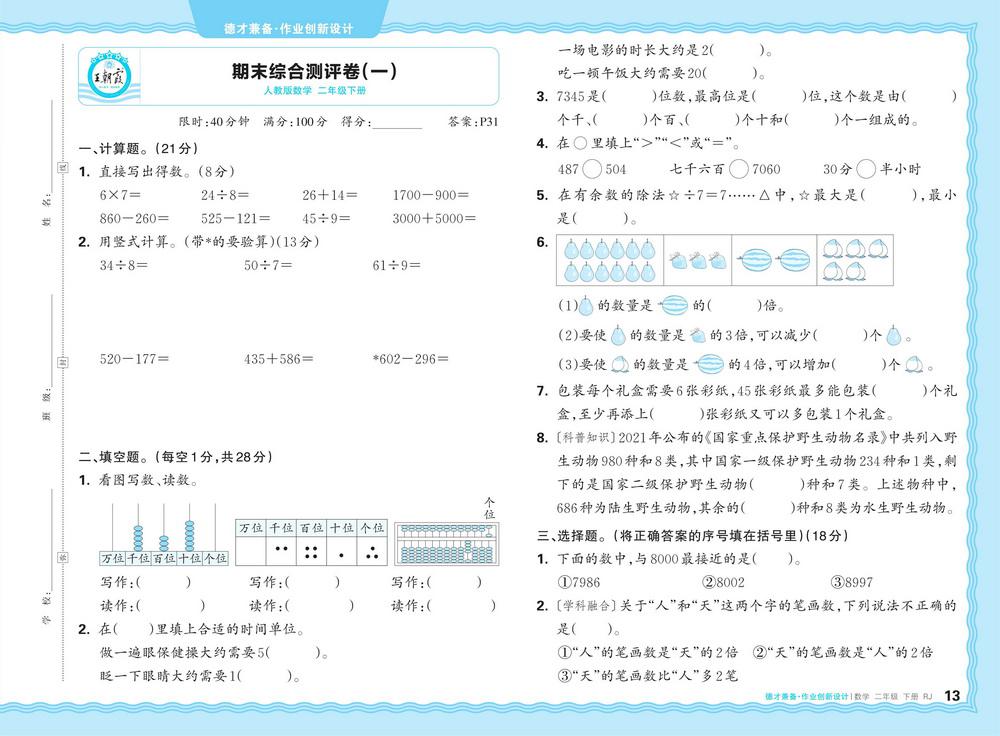Click the blank after 眼保健操大约需要5
Image resolution: width=1000 pixels, height=736 pixels.
[293, 652]
